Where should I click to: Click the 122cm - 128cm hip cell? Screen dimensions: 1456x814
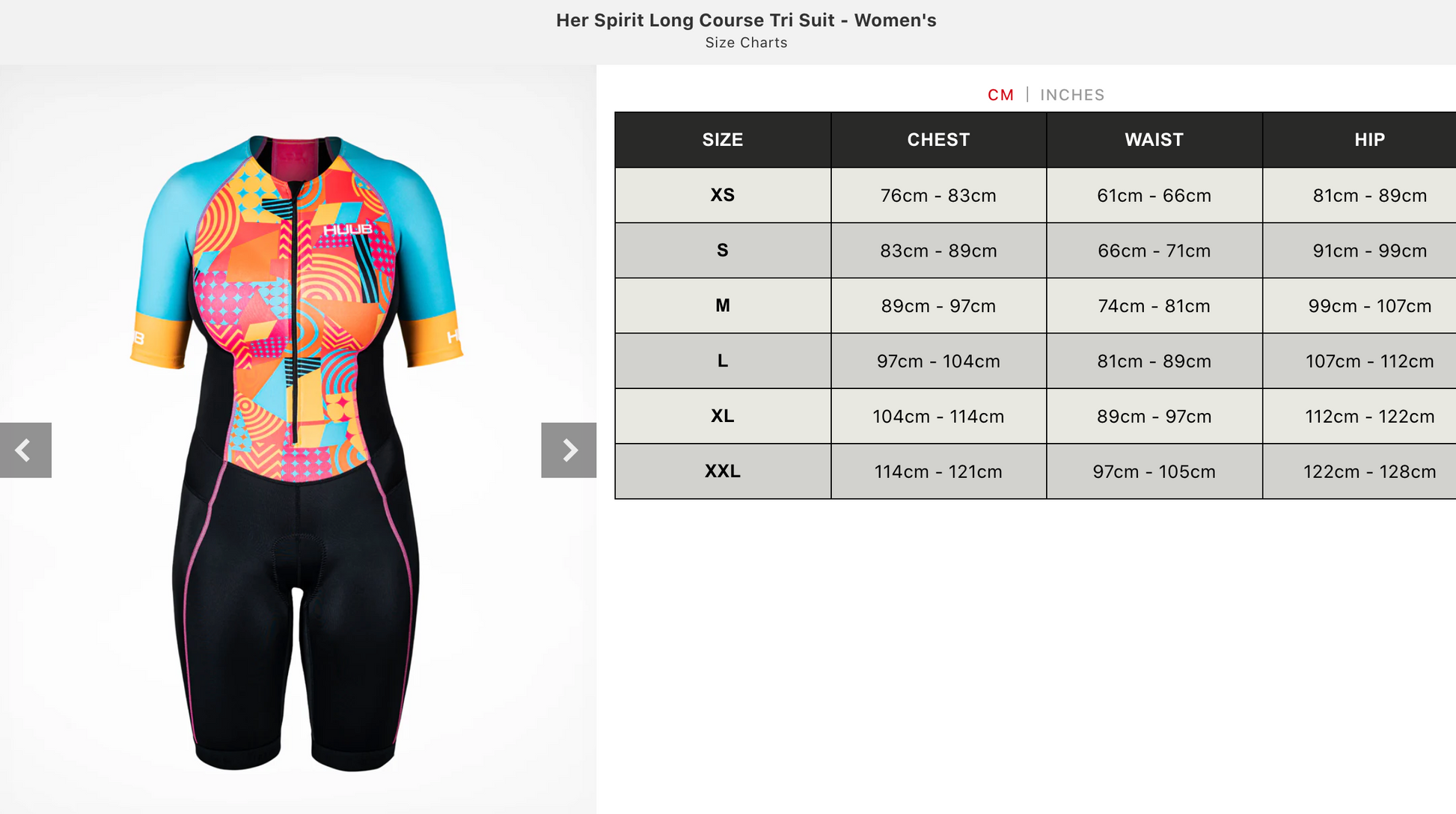tap(1369, 471)
